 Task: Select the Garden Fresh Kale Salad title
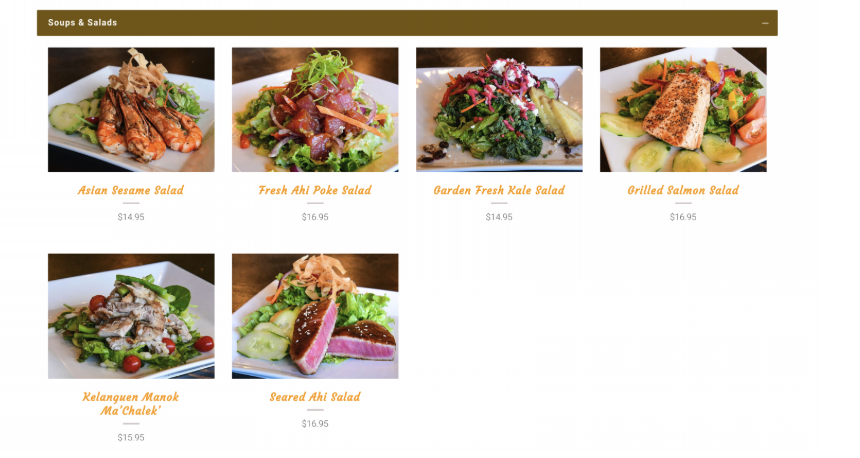(x=499, y=190)
